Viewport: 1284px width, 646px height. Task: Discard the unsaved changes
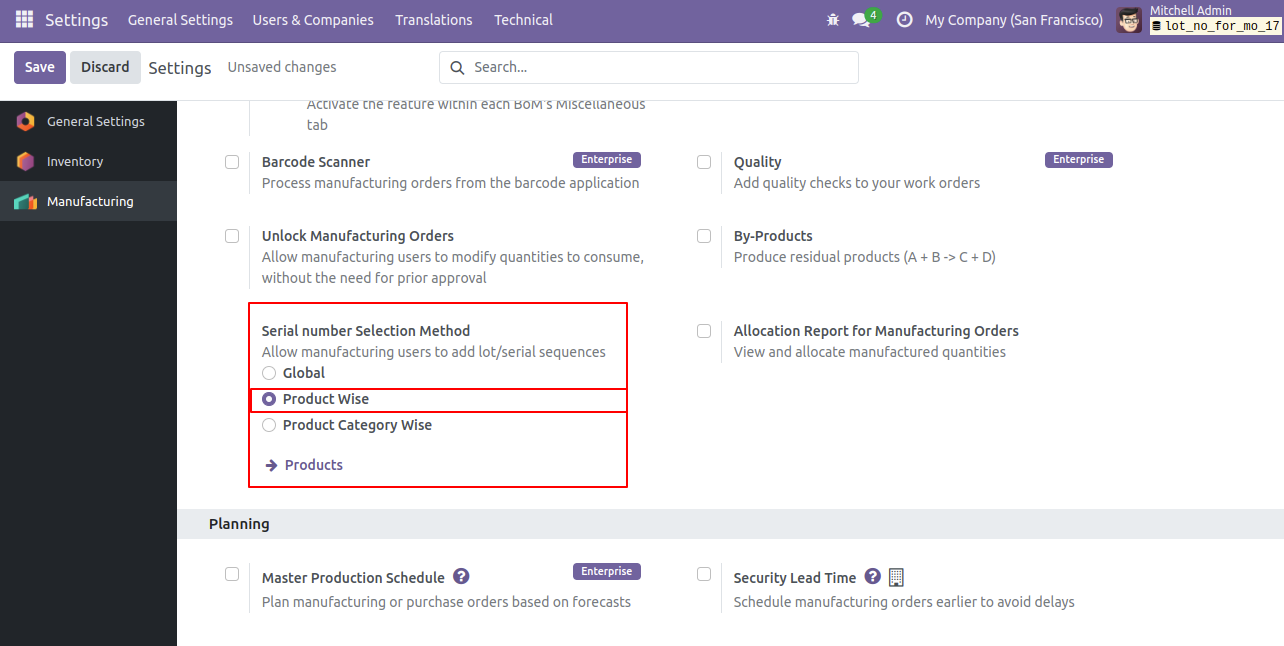[x=105, y=67]
